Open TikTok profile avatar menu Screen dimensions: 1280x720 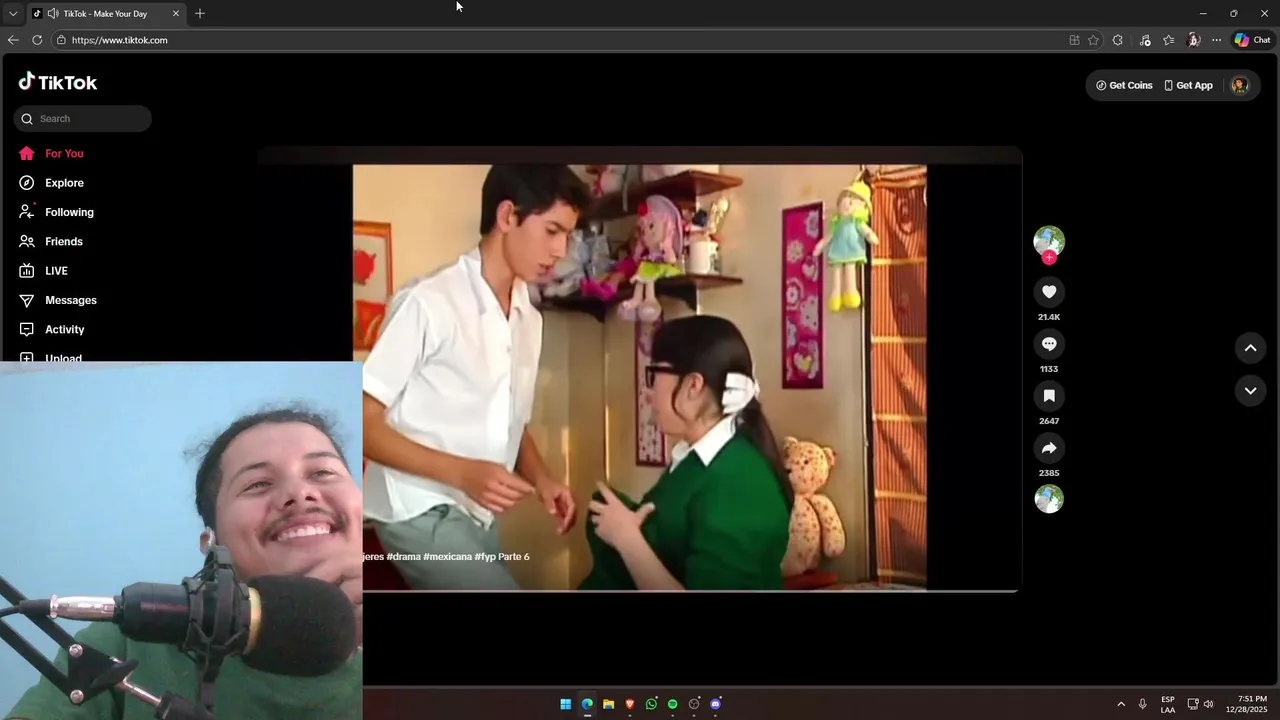click(x=1240, y=85)
